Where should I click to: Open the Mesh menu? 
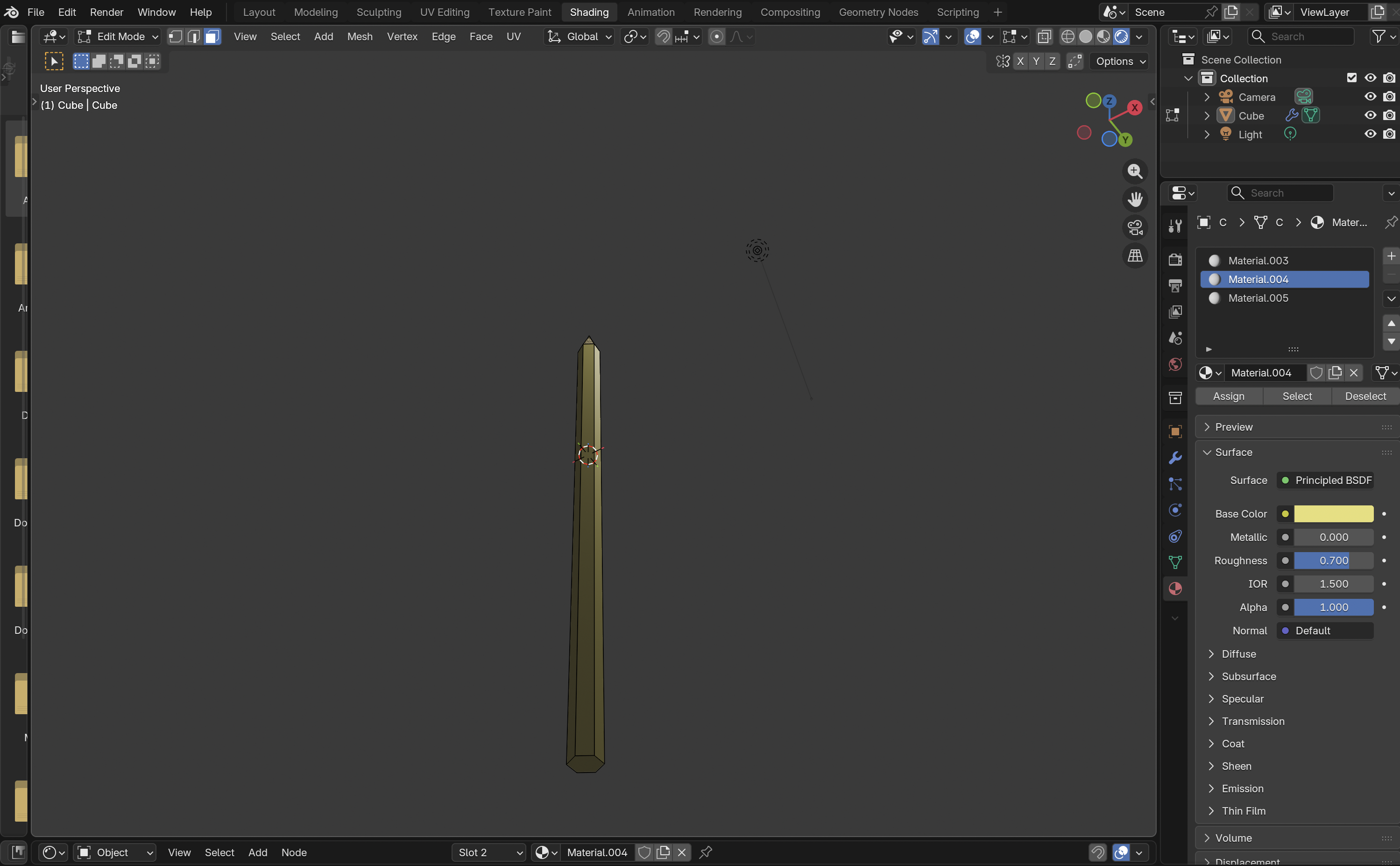[360, 36]
